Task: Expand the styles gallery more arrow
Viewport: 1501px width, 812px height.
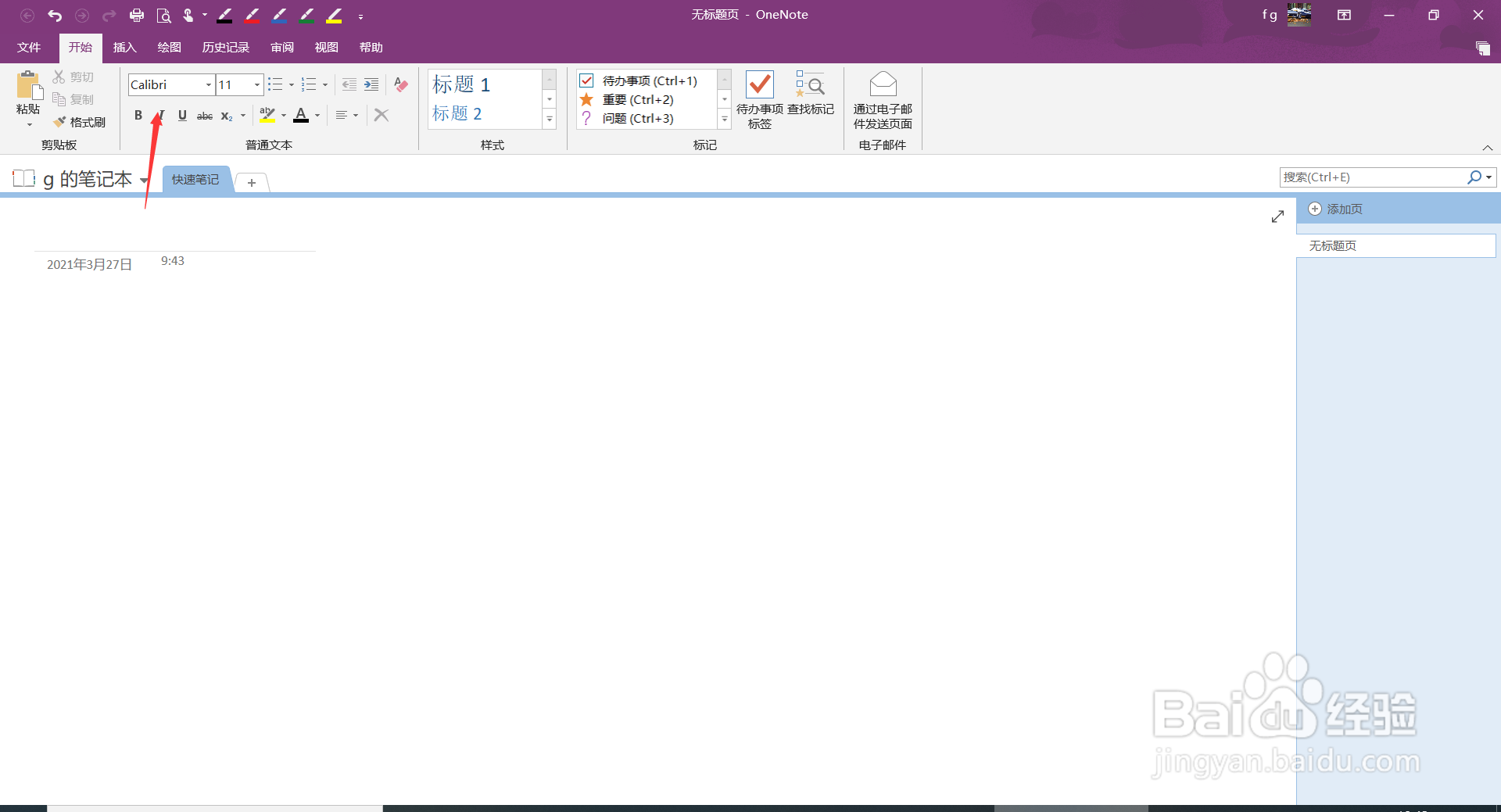Action: (x=550, y=119)
